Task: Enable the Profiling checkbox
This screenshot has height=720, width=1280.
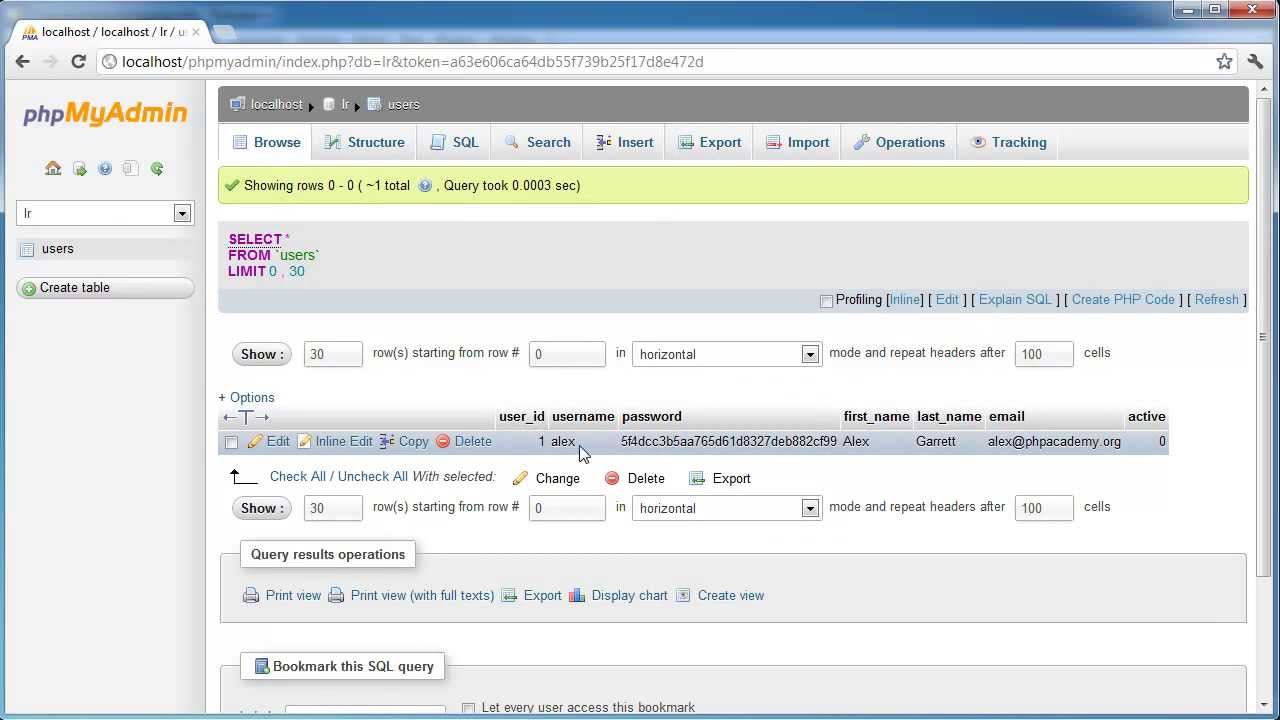Action: click(826, 301)
